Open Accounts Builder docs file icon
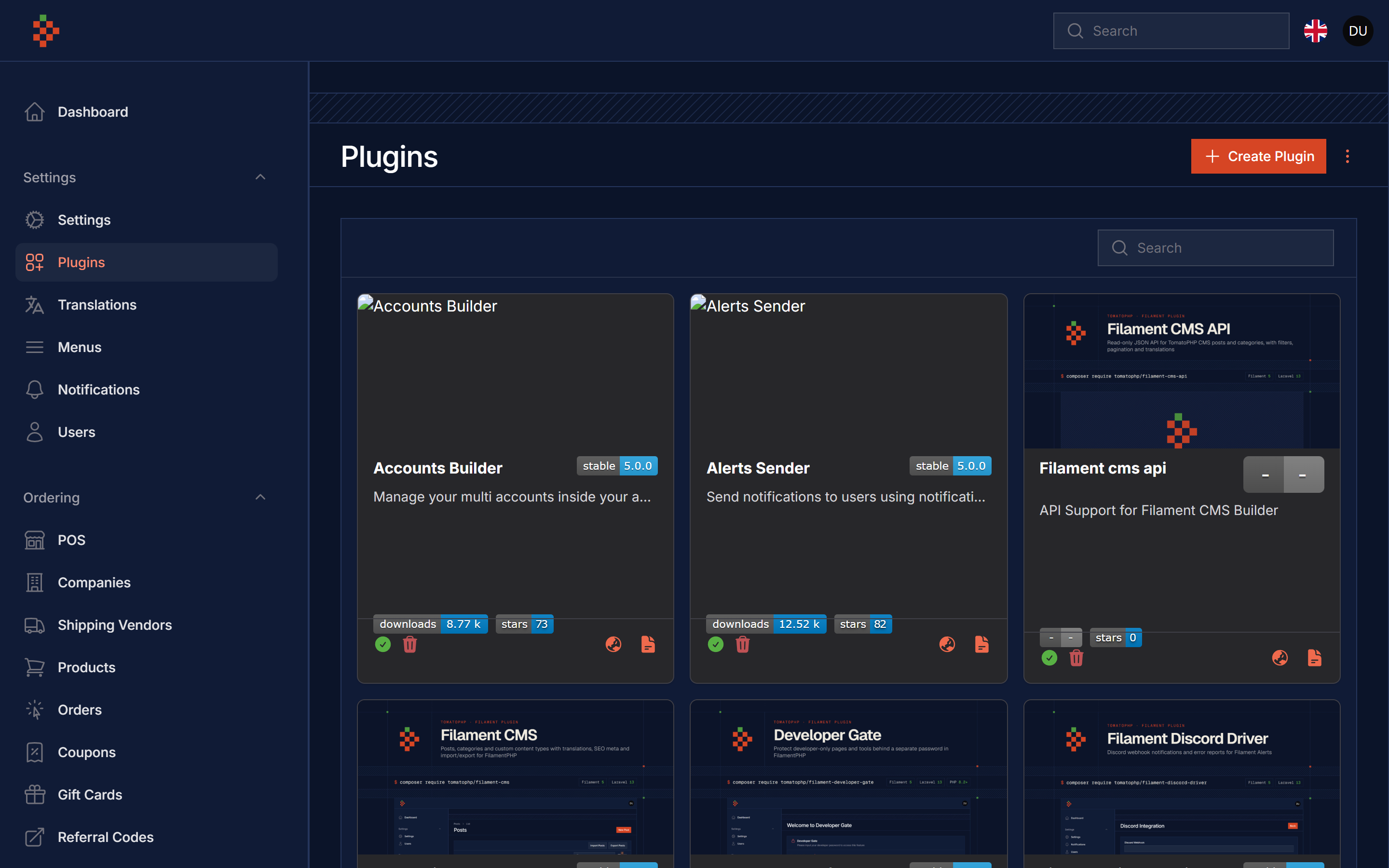The height and width of the screenshot is (868, 1389). point(648,645)
